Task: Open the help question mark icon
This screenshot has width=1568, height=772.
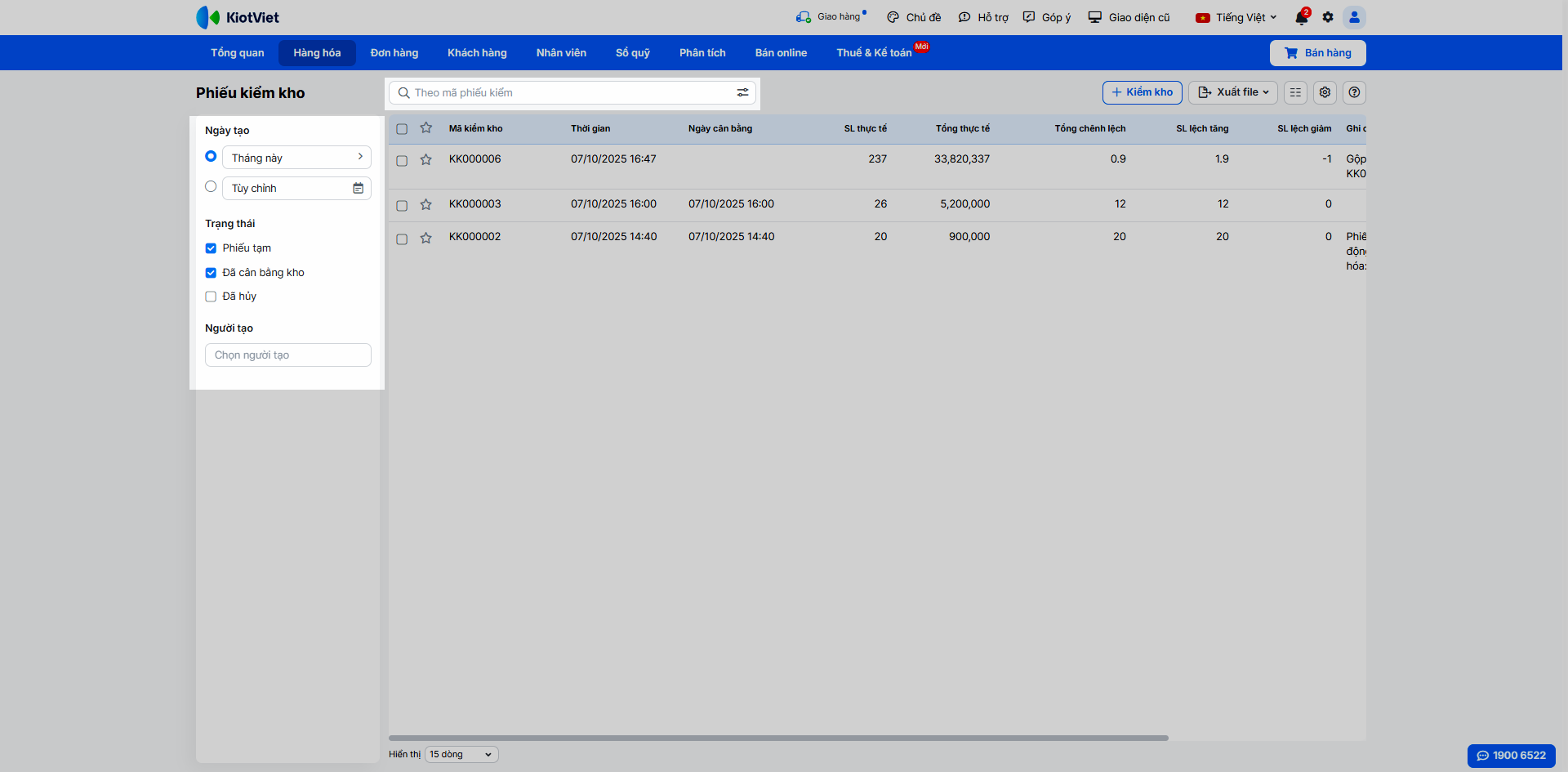Action: click(x=1354, y=92)
